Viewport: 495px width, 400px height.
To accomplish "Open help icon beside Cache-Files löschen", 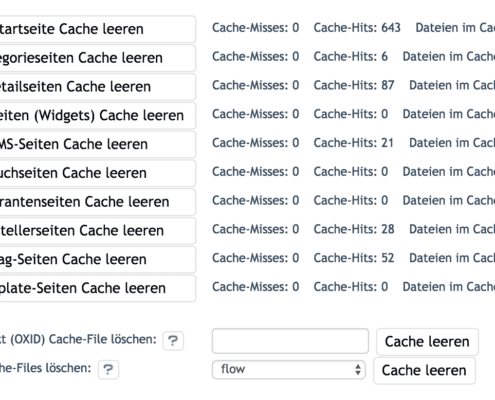I will (x=108, y=370).
